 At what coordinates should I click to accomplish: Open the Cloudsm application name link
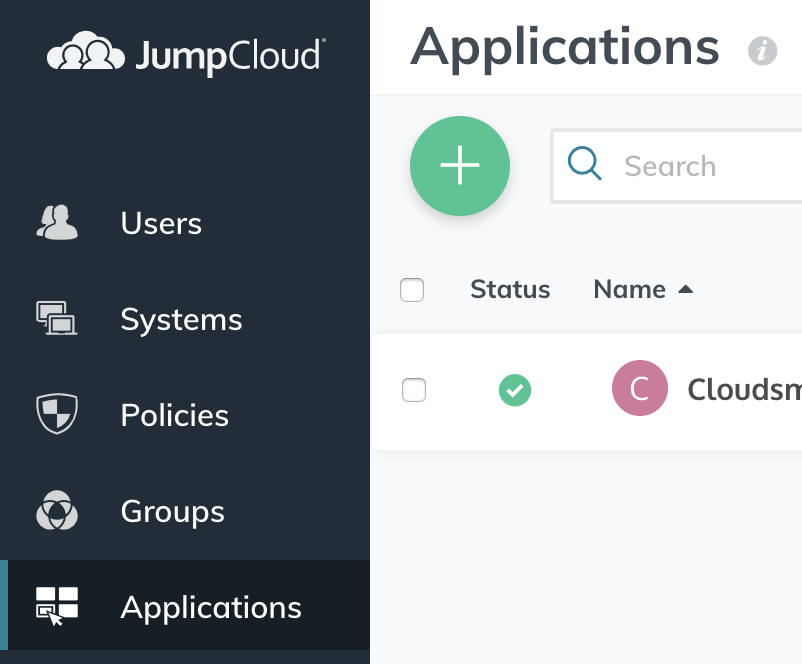pos(743,389)
